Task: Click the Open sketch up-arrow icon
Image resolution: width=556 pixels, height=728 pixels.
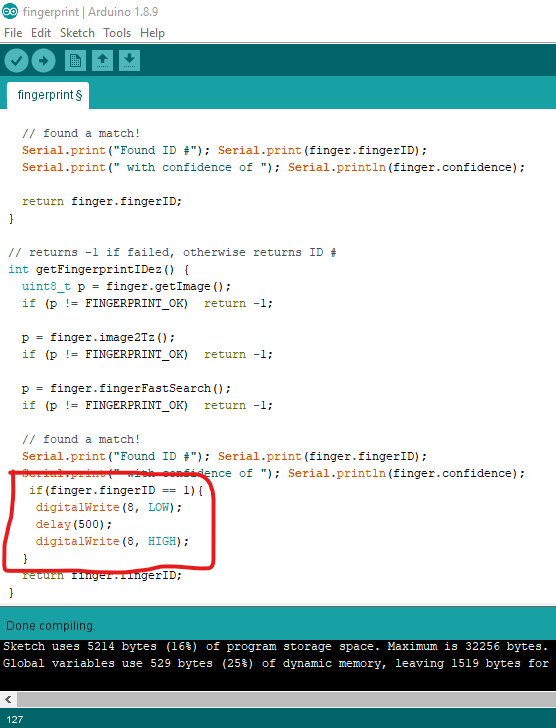Action: (x=103, y=60)
